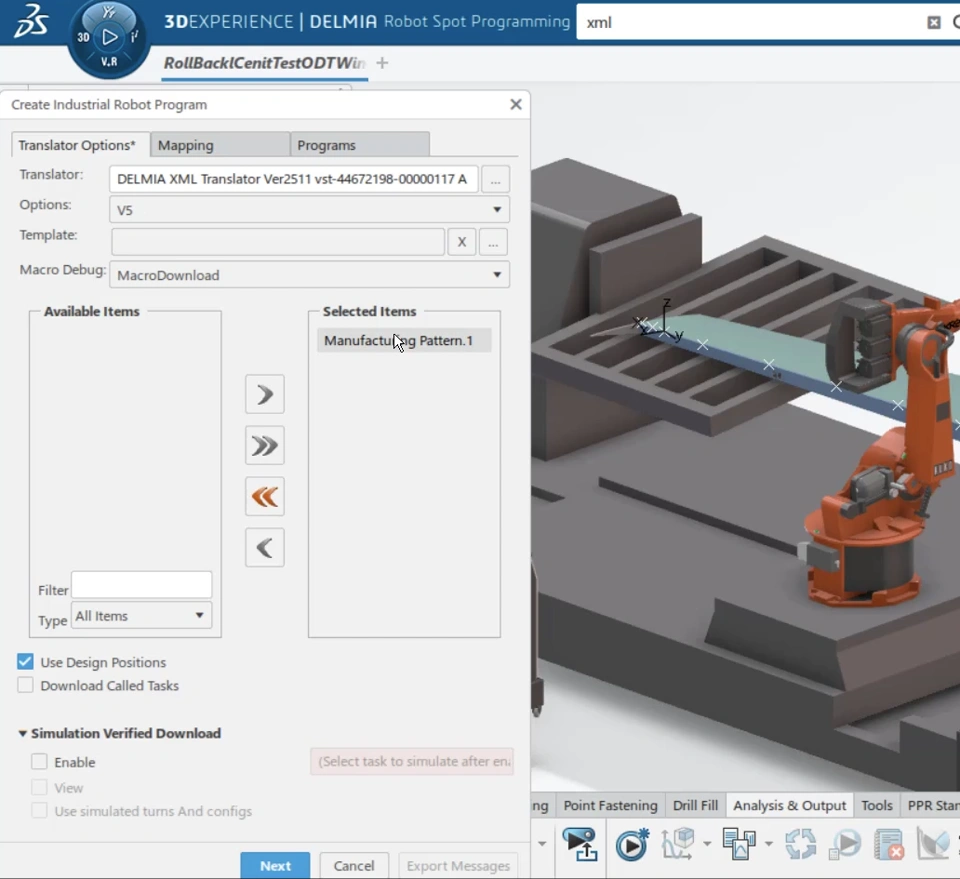Click in the Template text field
The image size is (960, 879).
[278, 242]
